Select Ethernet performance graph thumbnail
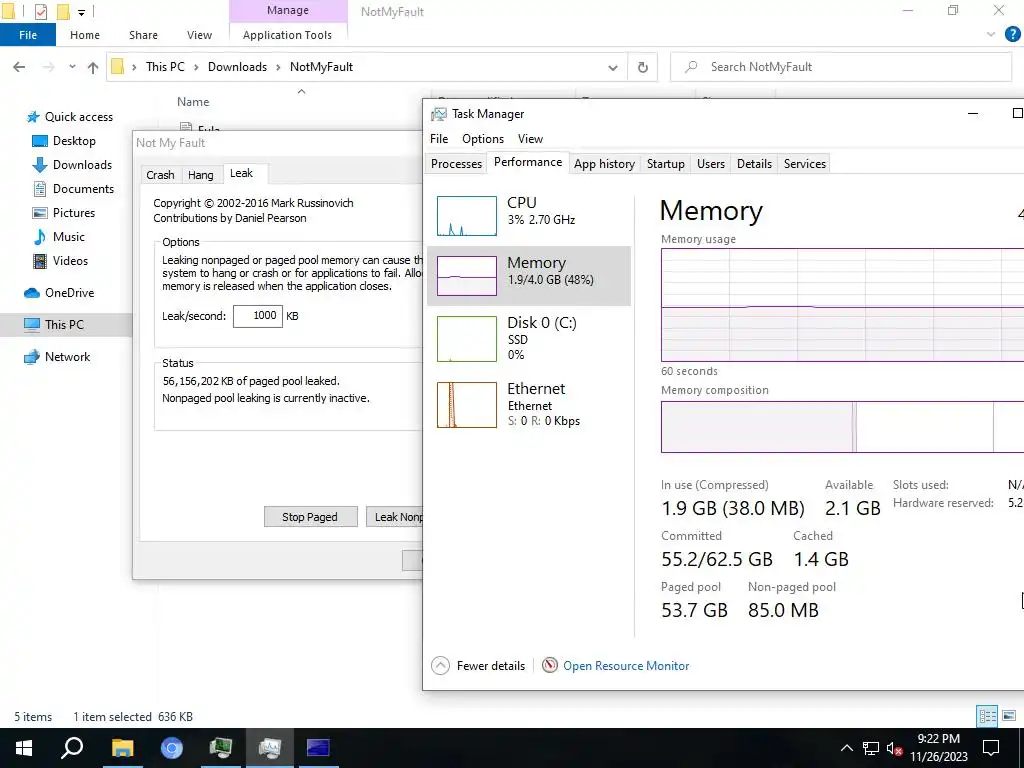This screenshot has height=768, width=1024. coord(466,405)
